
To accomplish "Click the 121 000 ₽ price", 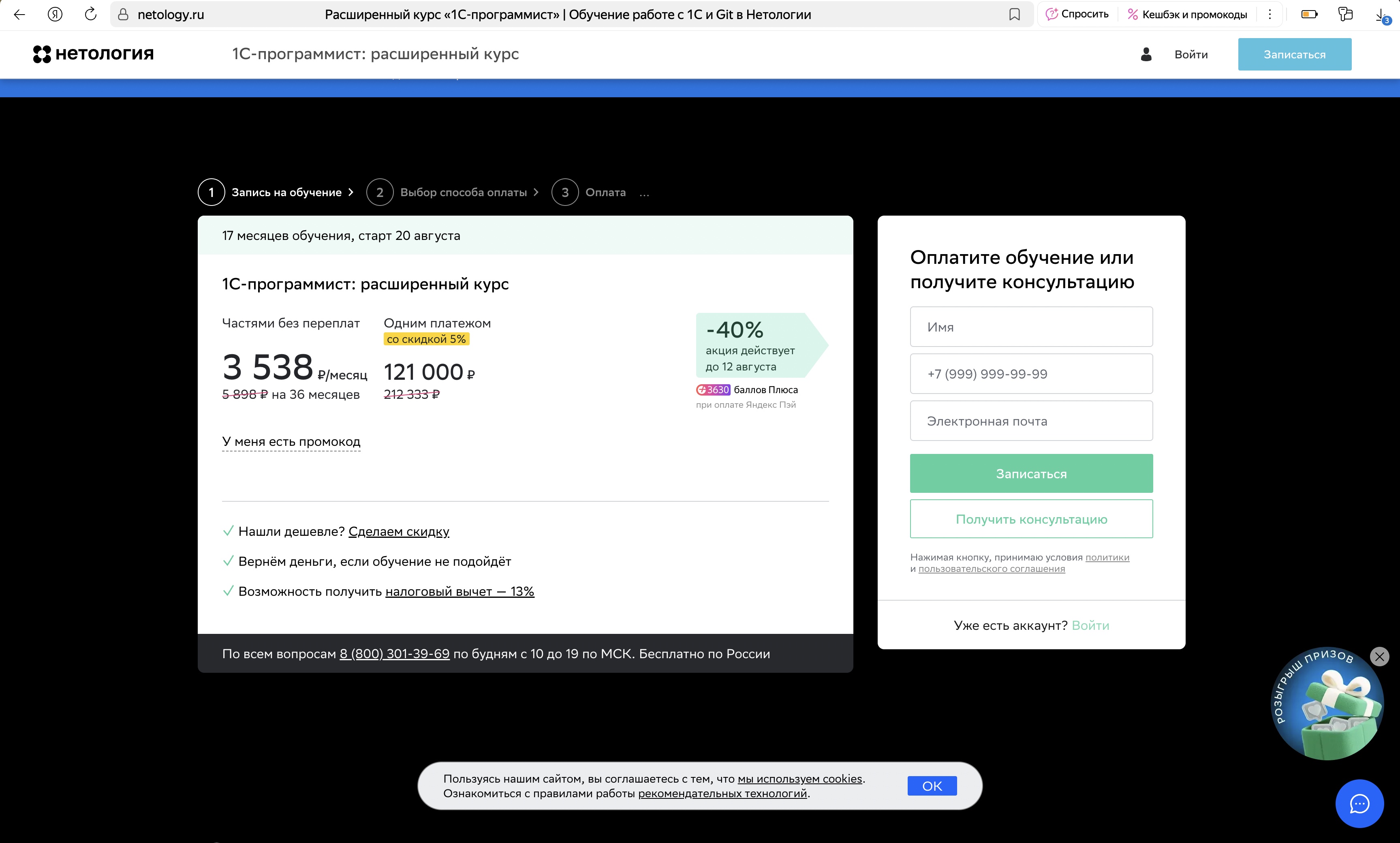I will point(430,372).
